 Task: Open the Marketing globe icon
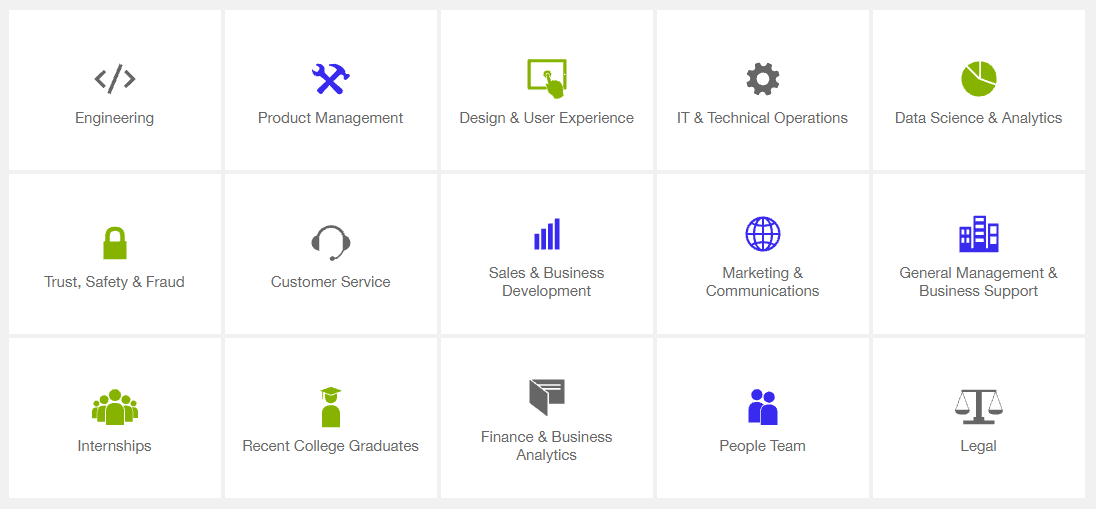click(763, 234)
